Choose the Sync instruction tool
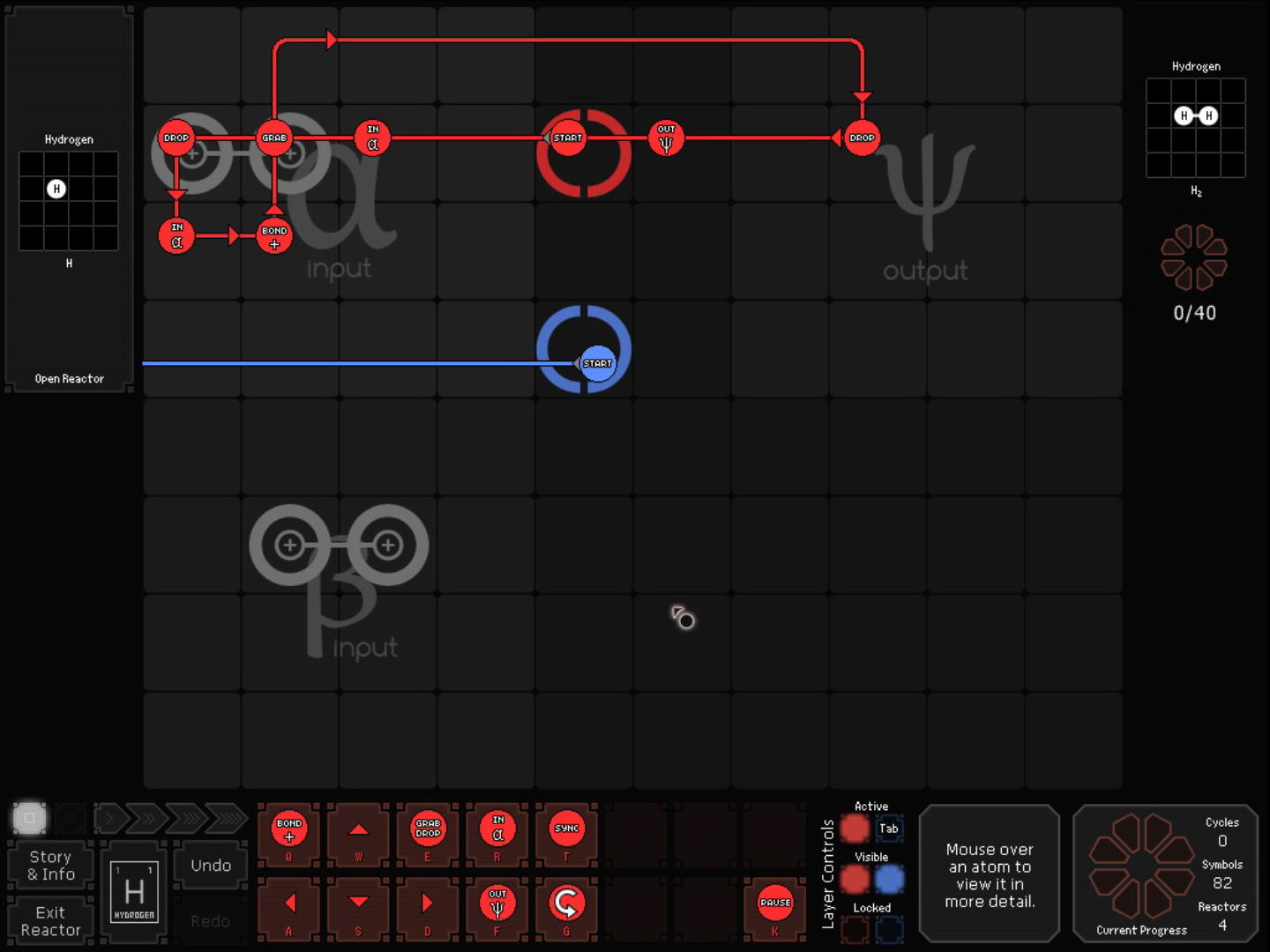The height and width of the screenshot is (952, 1270). point(566,829)
